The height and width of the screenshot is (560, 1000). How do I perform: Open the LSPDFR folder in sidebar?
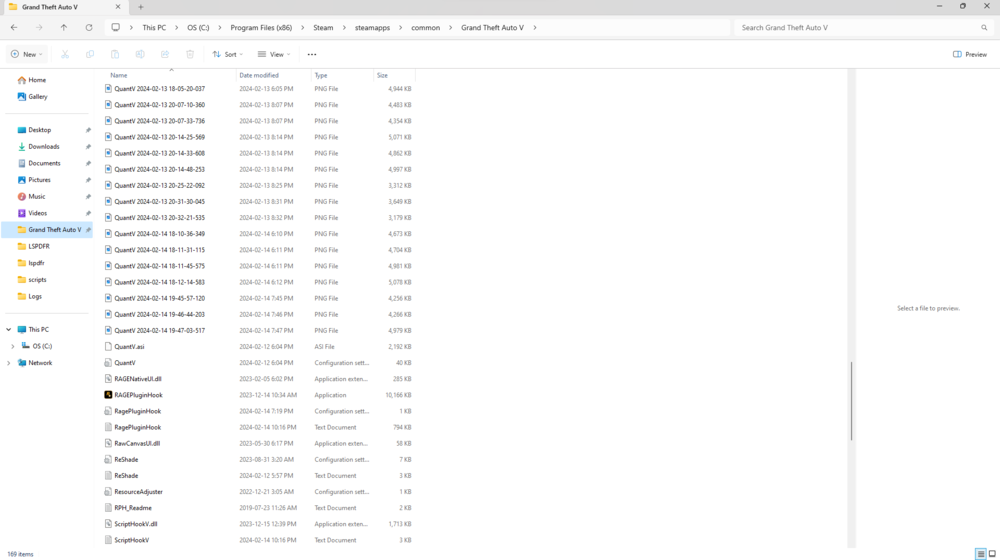click(x=34, y=246)
